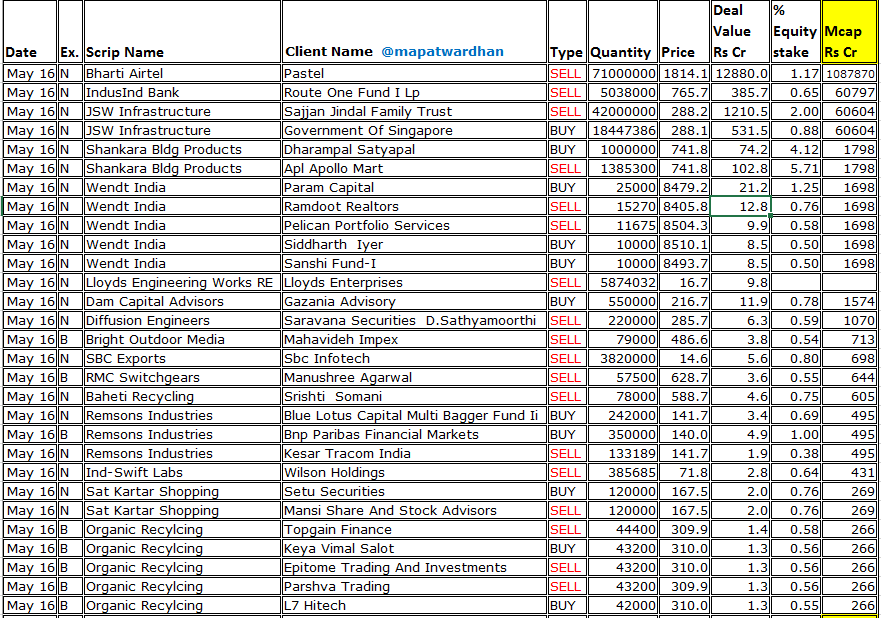Screen dimensions: 881x618
Task: Click the Pastel client name cell
Action: tap(414, 74)
